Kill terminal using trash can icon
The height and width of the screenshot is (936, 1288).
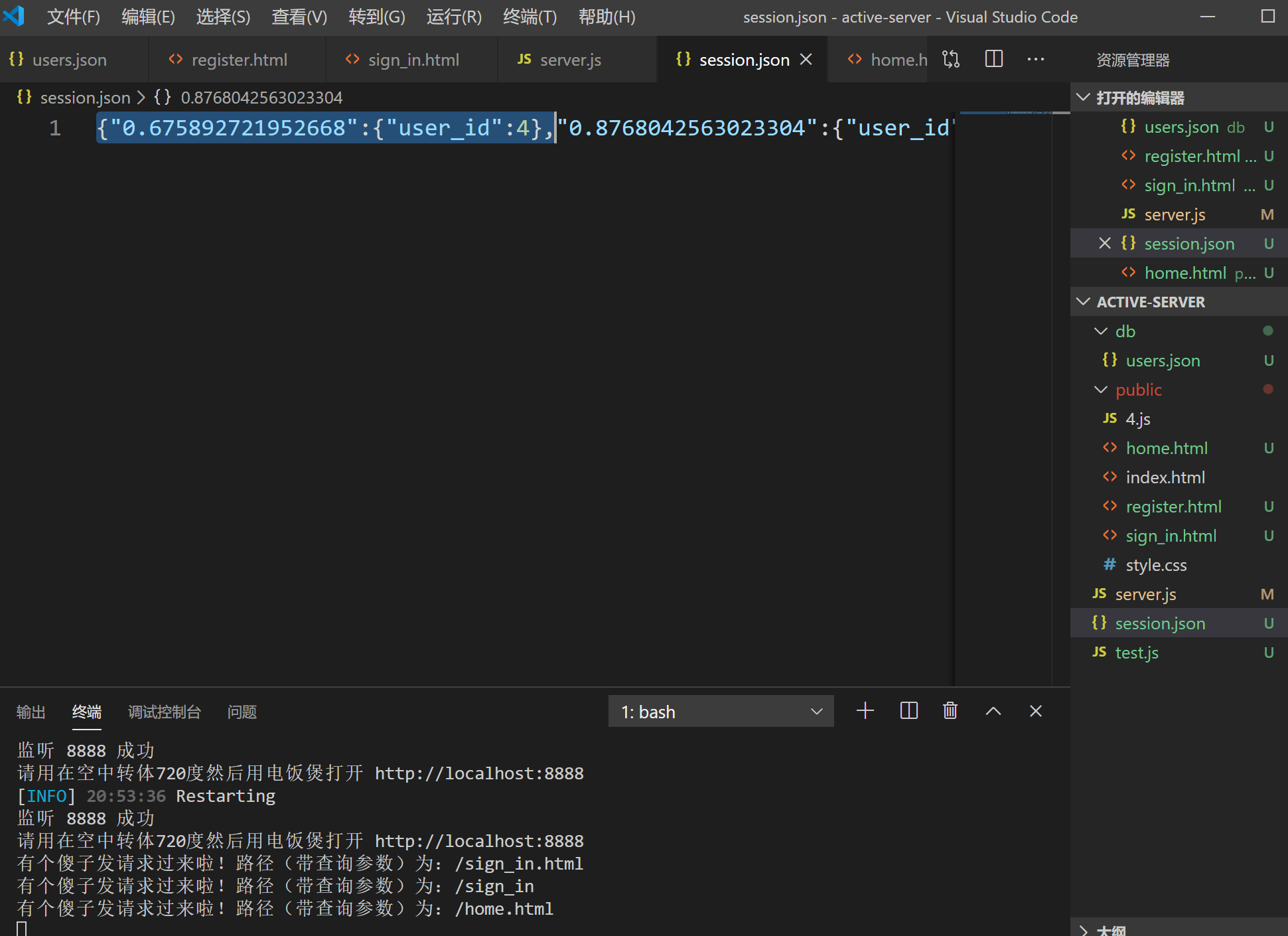(950, 712)
